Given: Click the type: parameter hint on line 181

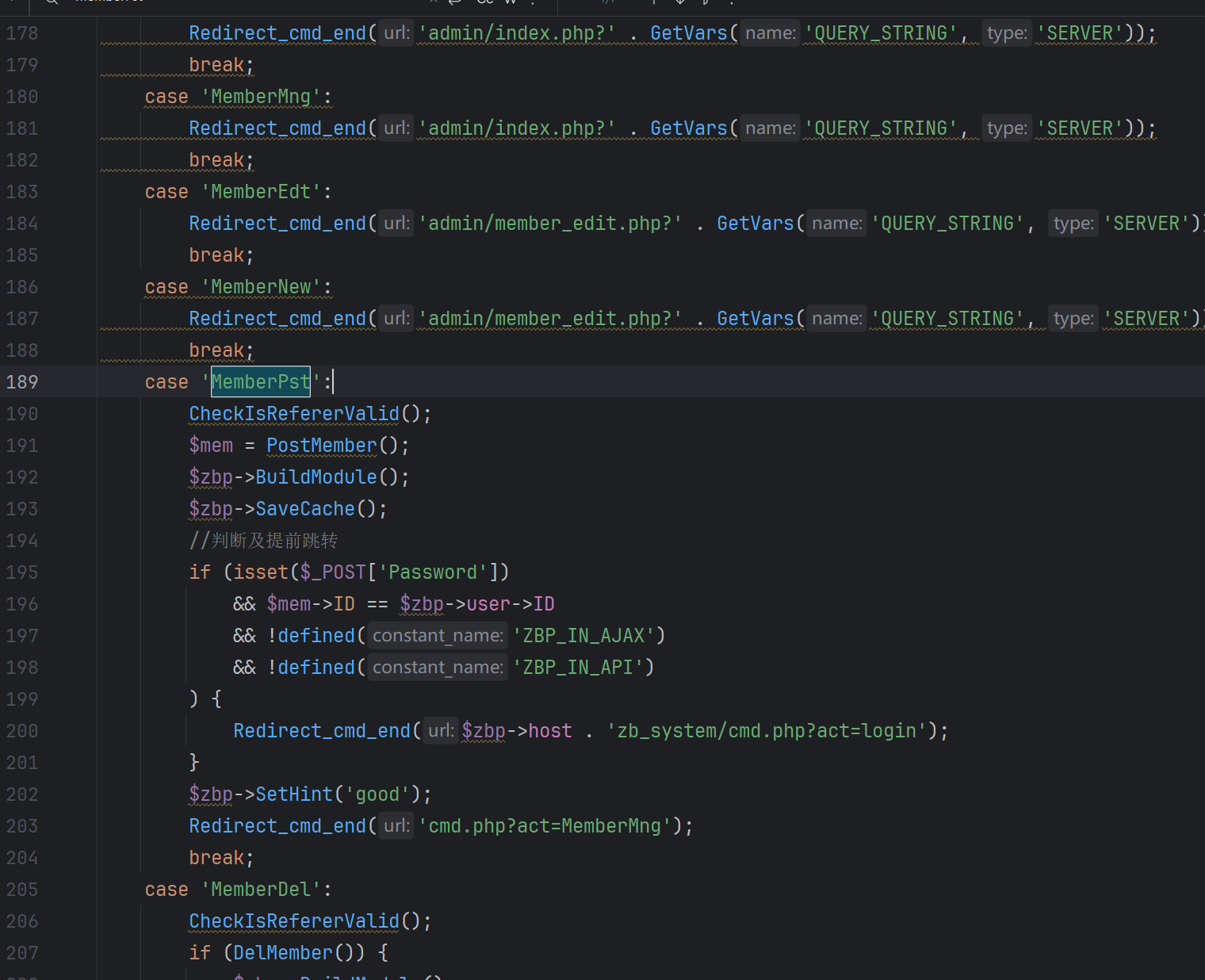Looking at the screenshot, I should tap(1007, 128).
